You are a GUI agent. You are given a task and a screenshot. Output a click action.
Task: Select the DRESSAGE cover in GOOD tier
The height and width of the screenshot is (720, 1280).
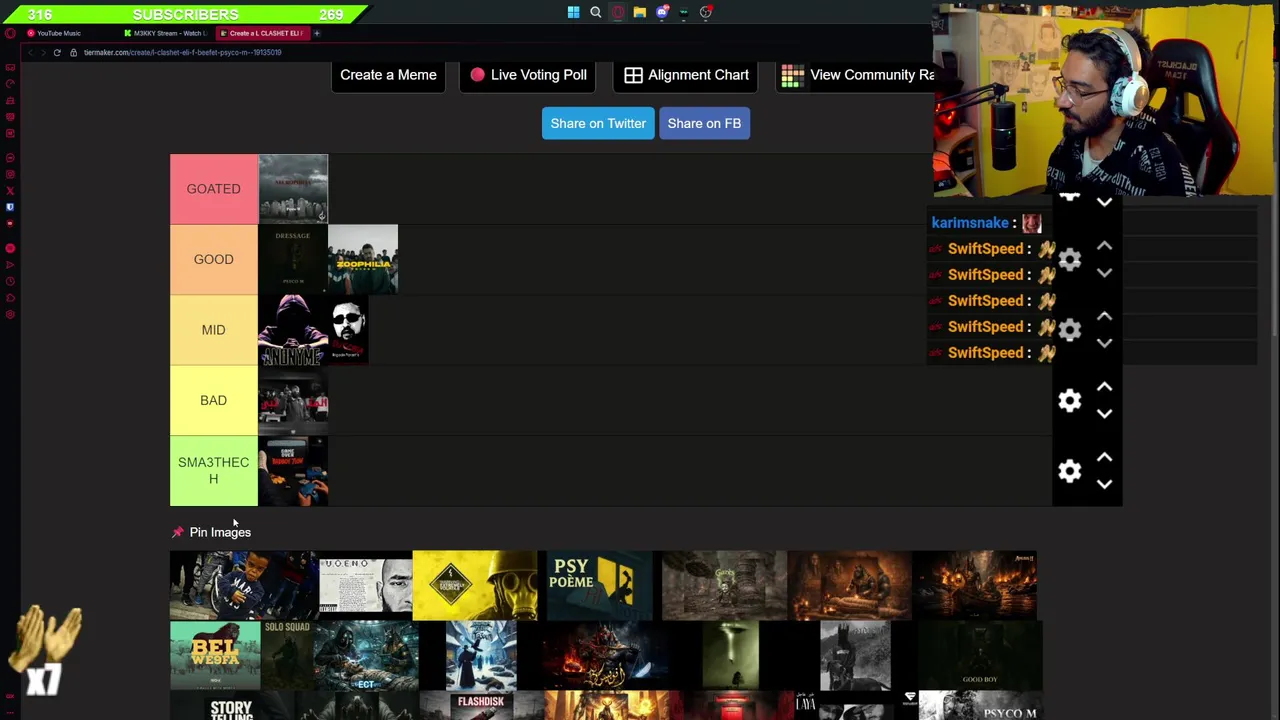point(293,259)
